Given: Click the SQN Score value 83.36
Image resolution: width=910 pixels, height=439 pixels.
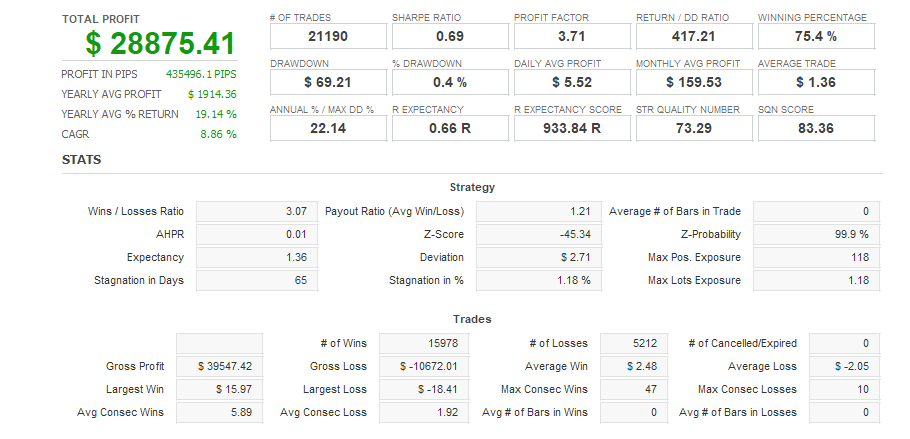Looking at the screenshot, I should click(816, 128).
